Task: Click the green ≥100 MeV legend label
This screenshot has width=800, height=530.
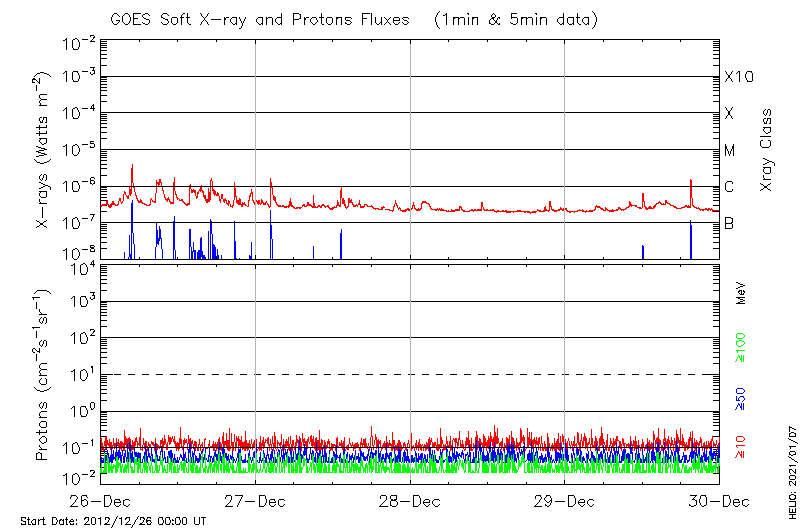Action: (741, 349)
